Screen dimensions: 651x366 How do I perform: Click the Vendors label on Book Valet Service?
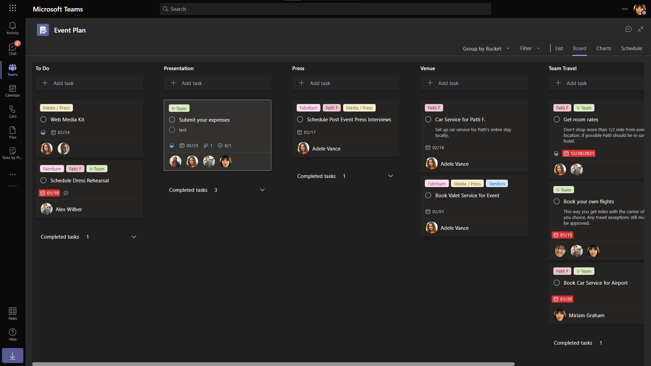(497, 183)
